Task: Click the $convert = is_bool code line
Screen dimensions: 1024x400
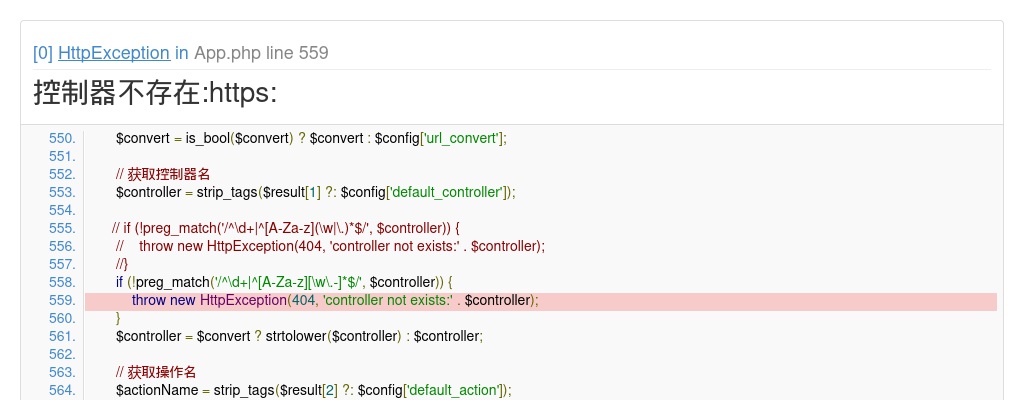Action: tap(311, 138)
